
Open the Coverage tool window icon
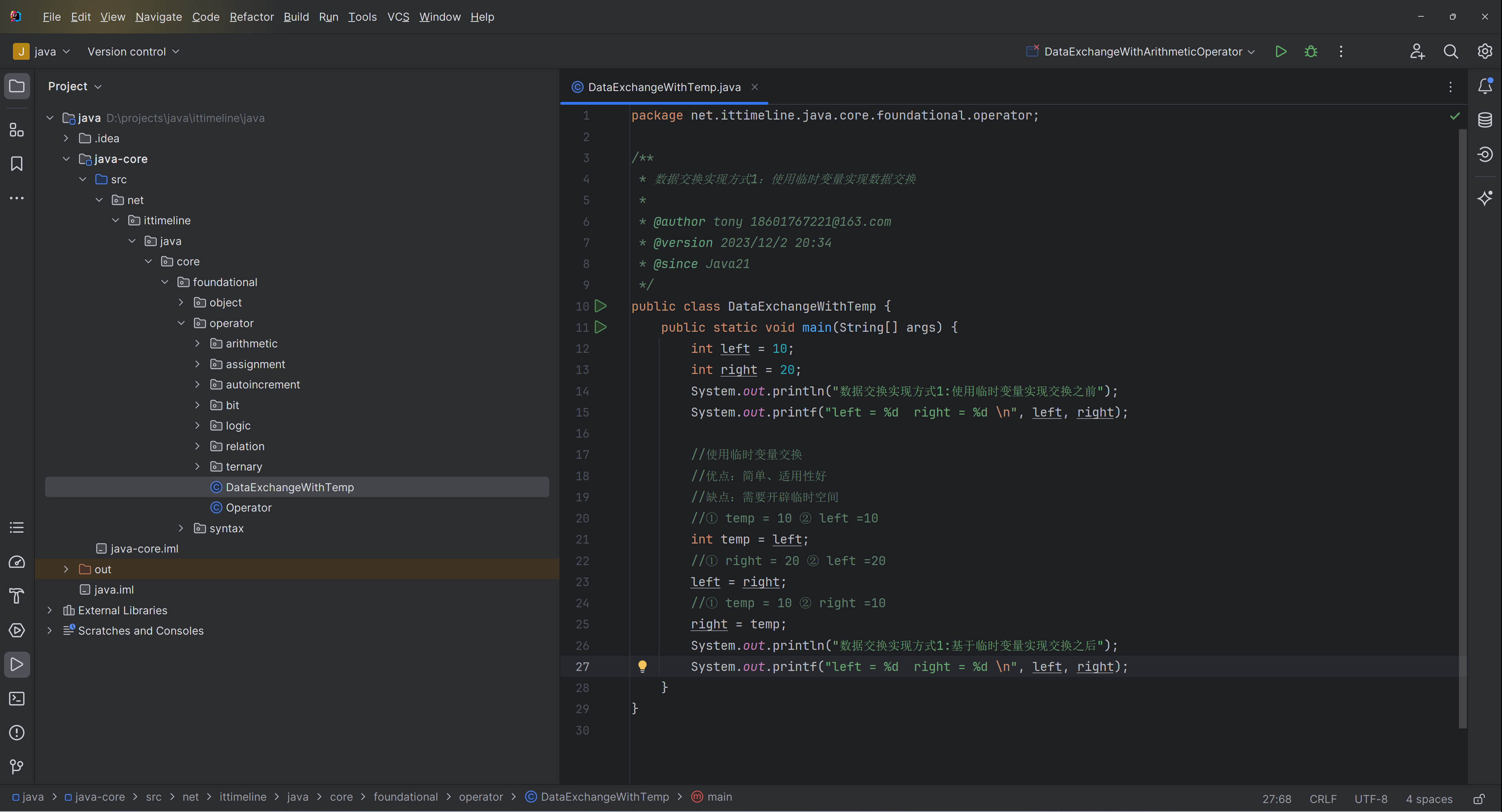pos(1485,154)
